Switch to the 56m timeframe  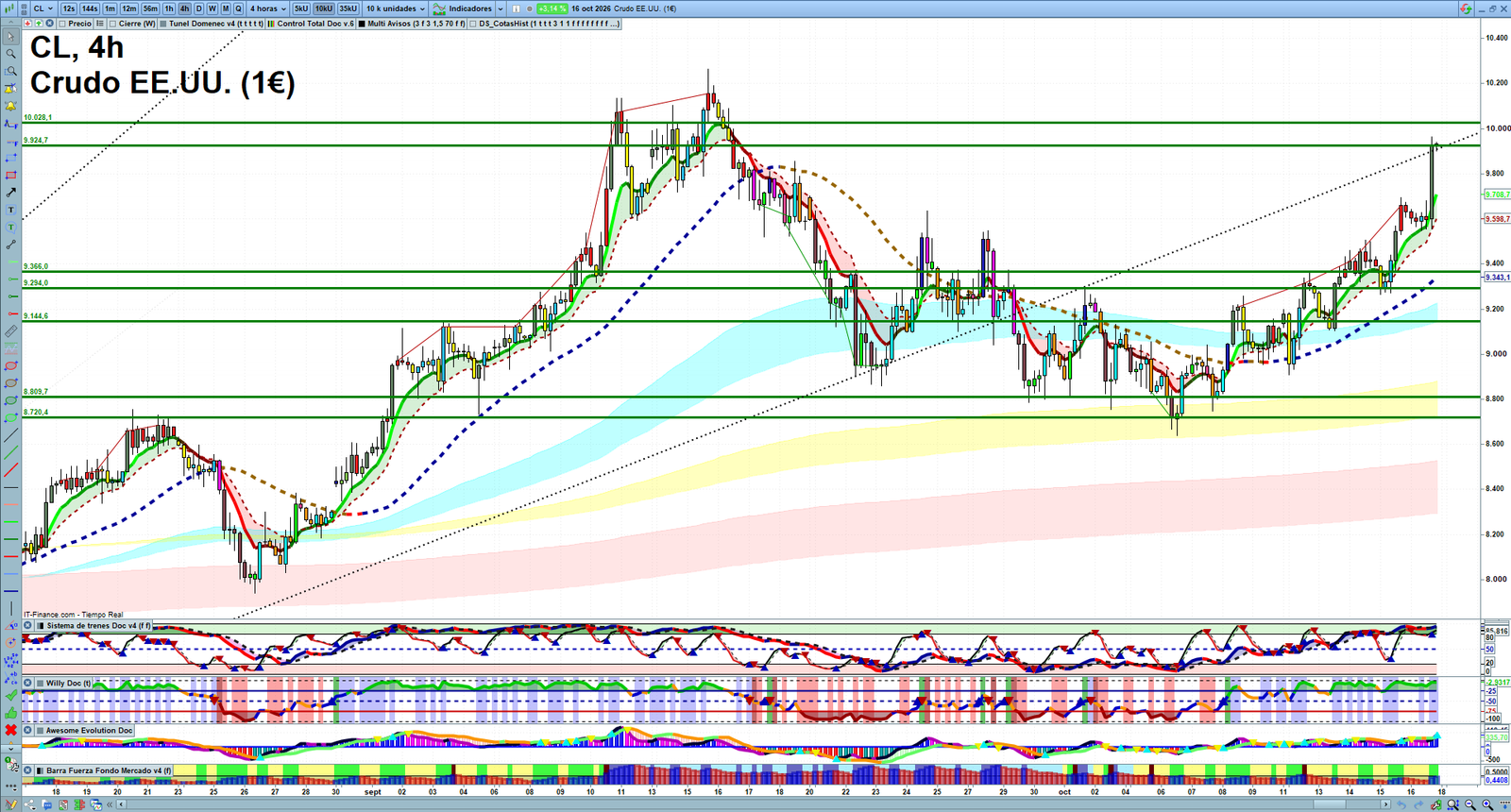click(150, 8)
